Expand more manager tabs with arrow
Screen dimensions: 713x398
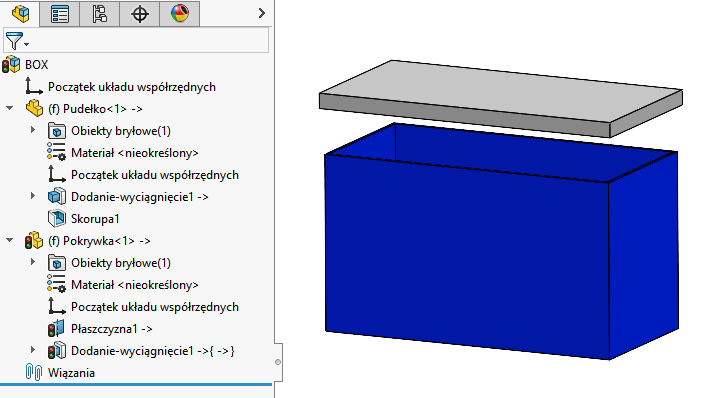(261, 13)
